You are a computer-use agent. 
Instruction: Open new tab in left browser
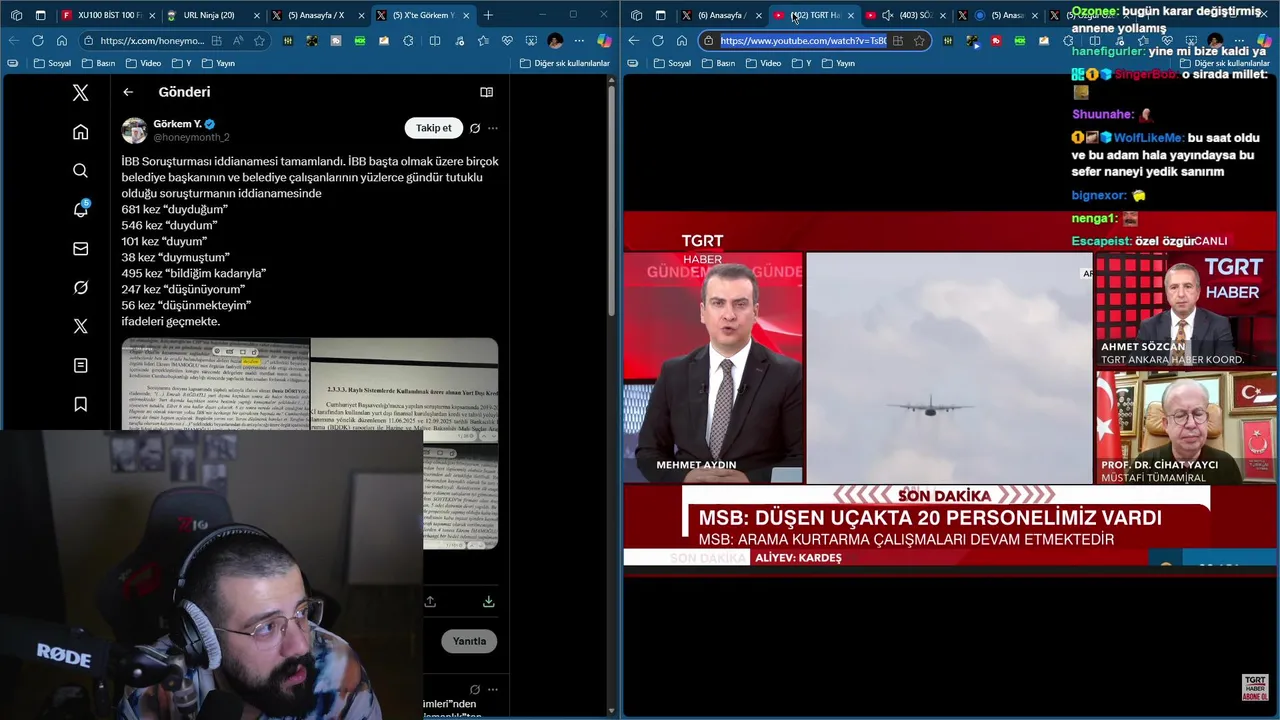pyautogui.click(x=488, y=15)
